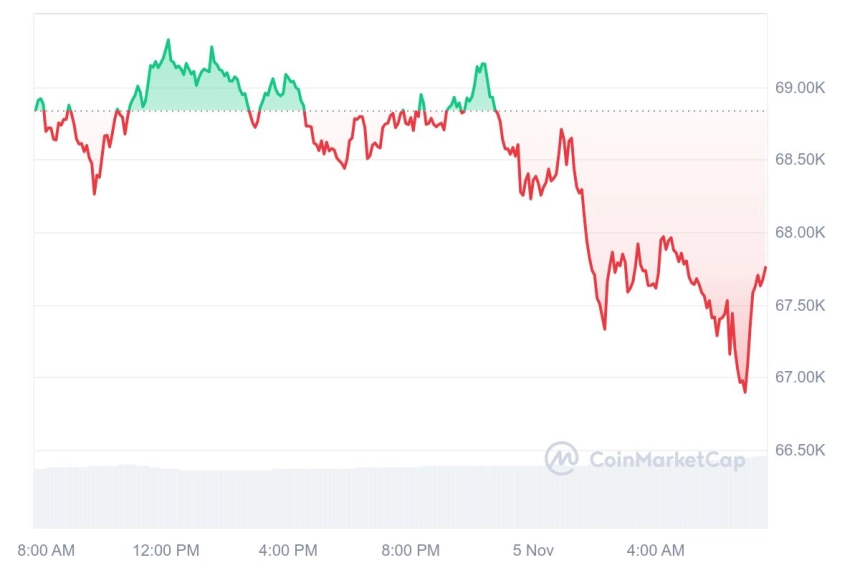
Task: Click the highest green peak of the price line
Action: coord(168,40)
